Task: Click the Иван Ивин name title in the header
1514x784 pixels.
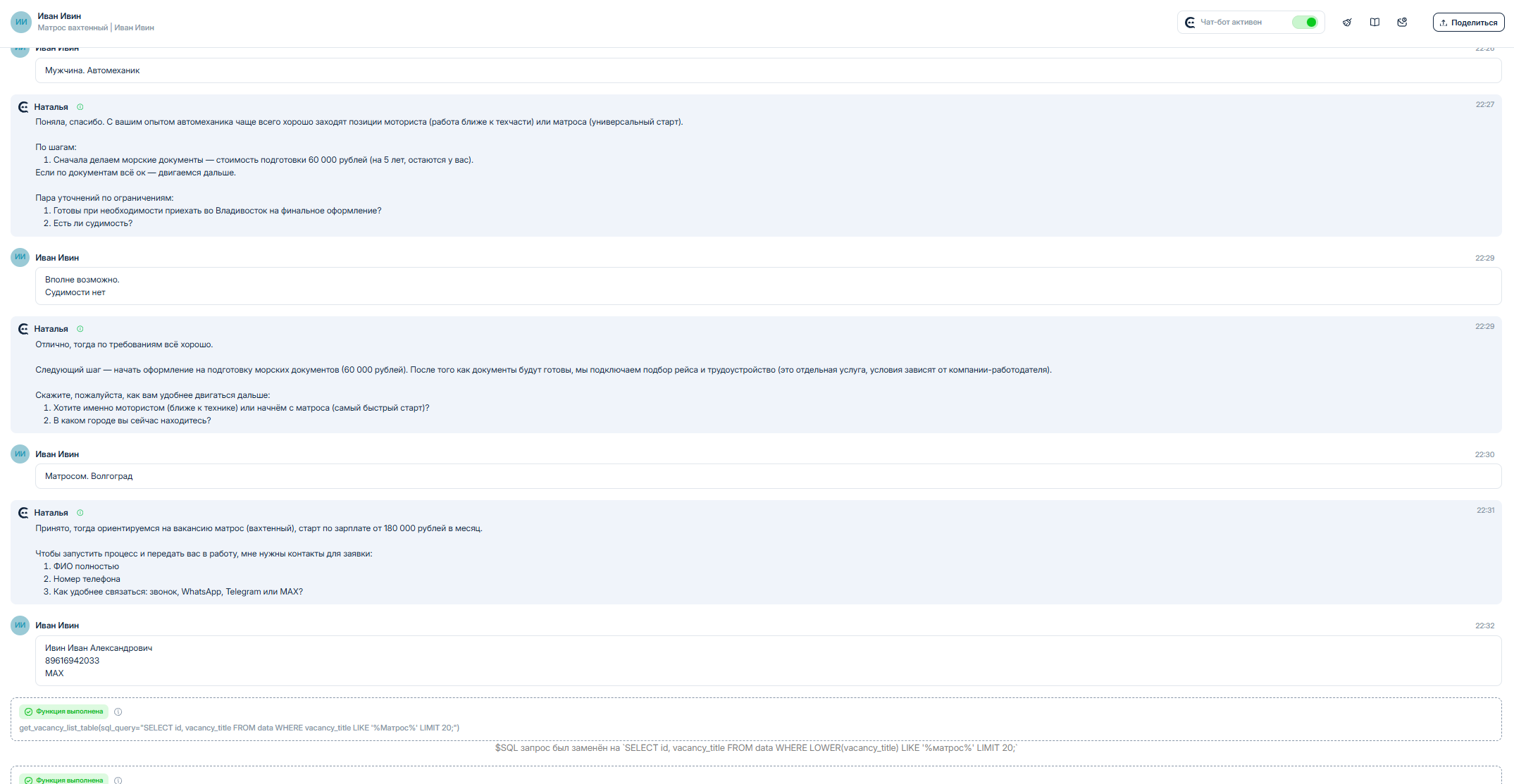Action: (x=59, y=16)
